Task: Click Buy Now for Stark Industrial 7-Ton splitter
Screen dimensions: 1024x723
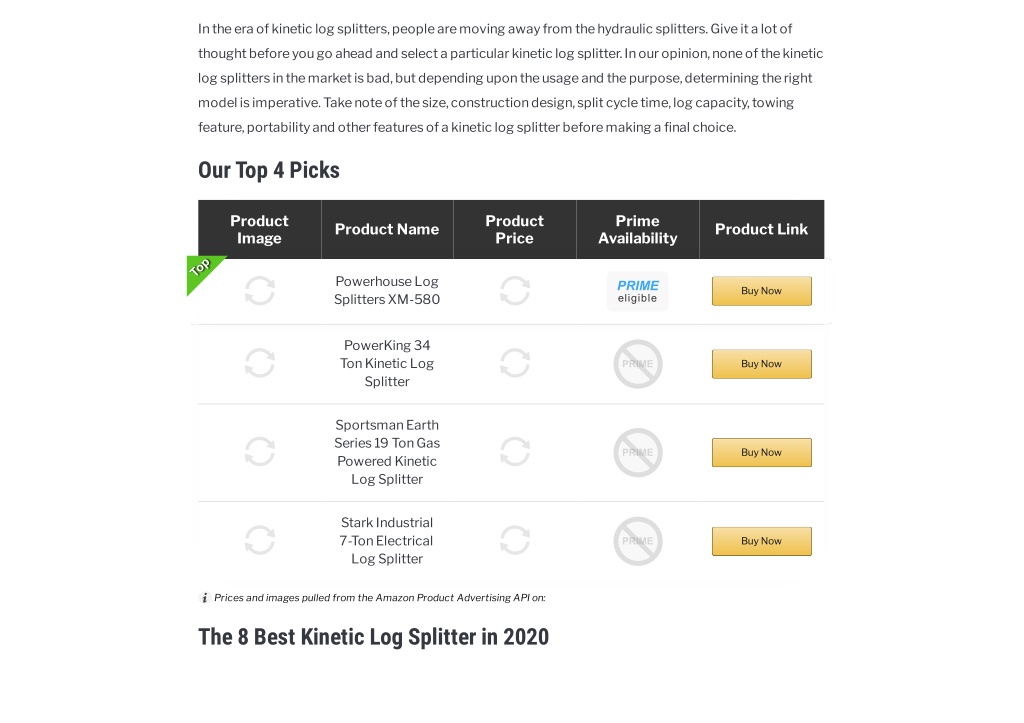Action: [x=761, y=541]
